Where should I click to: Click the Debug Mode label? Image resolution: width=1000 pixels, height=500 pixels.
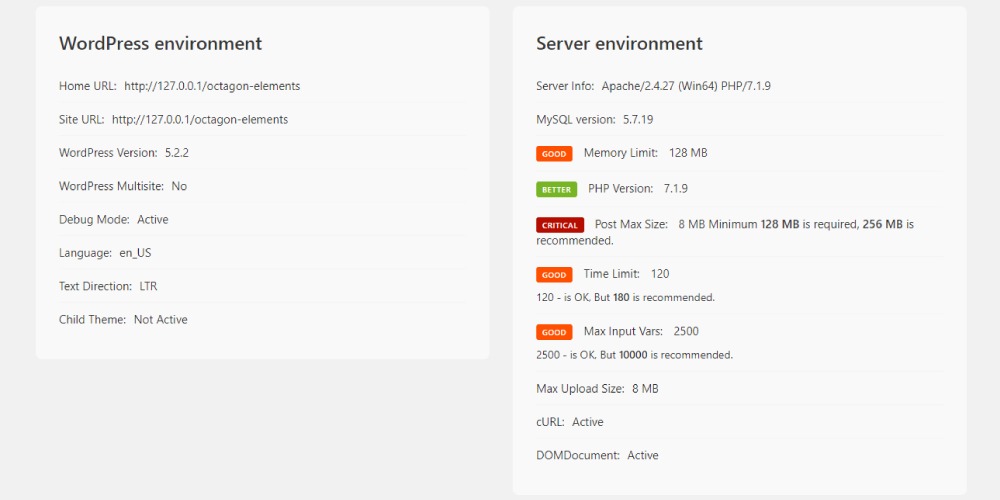click(x=94, y=219)
